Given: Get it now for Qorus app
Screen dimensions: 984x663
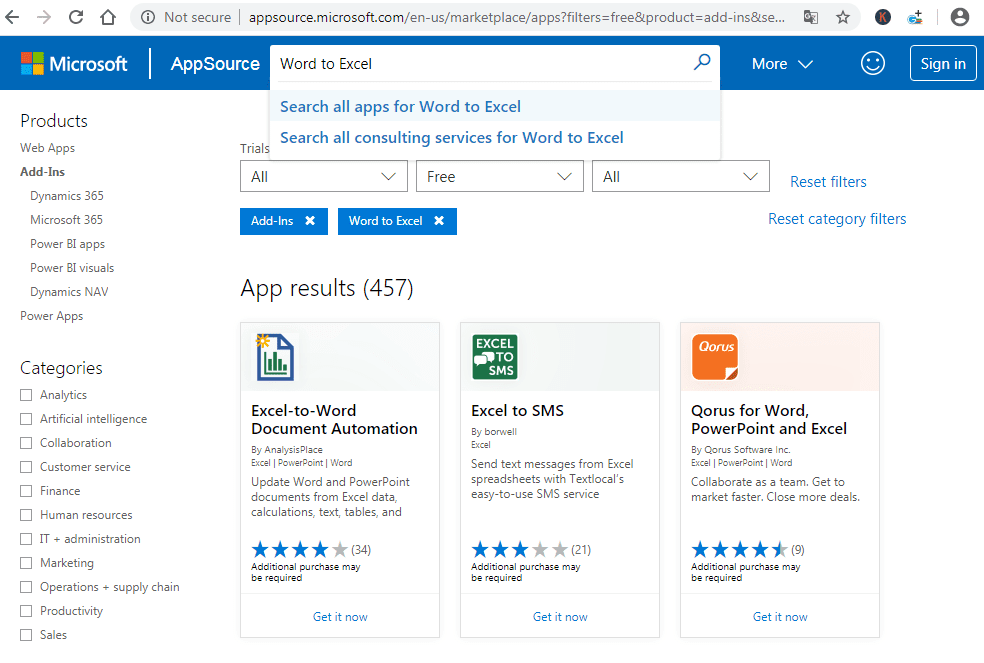Looking at the screenshot, I should pyautogui.click(x=780, y=617).
